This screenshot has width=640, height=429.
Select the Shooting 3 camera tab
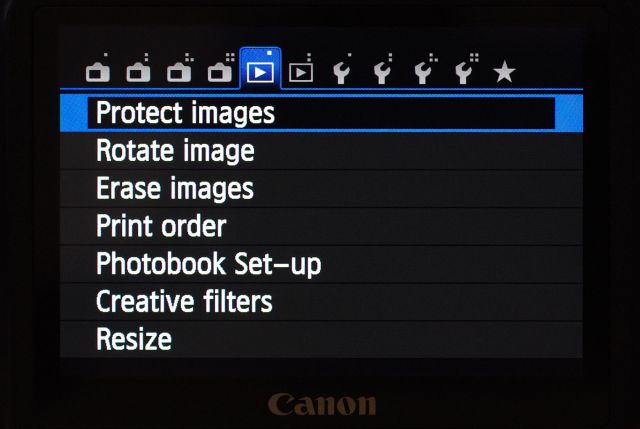pos(179,71)
